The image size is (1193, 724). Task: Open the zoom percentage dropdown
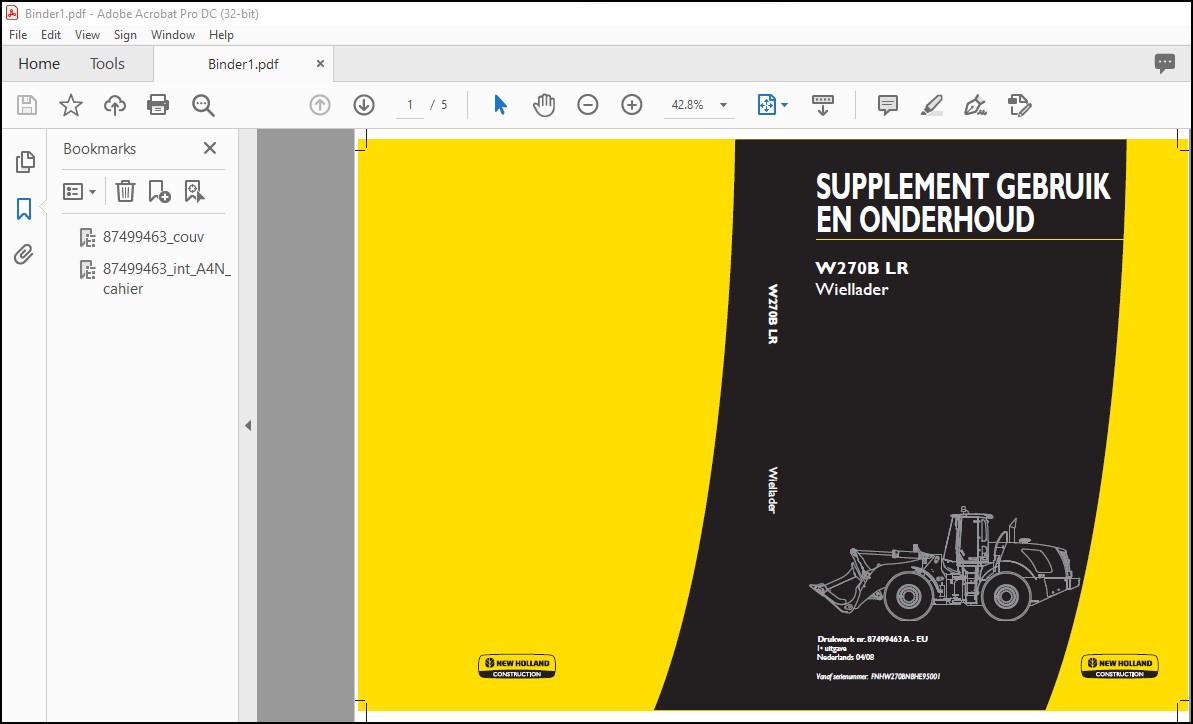[724, 105]
